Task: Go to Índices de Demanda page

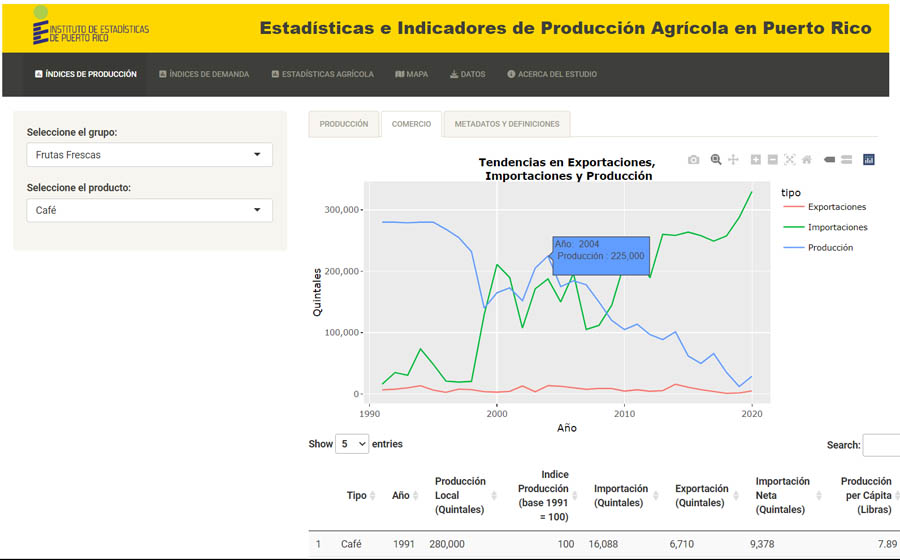Action: pos(204,74)
